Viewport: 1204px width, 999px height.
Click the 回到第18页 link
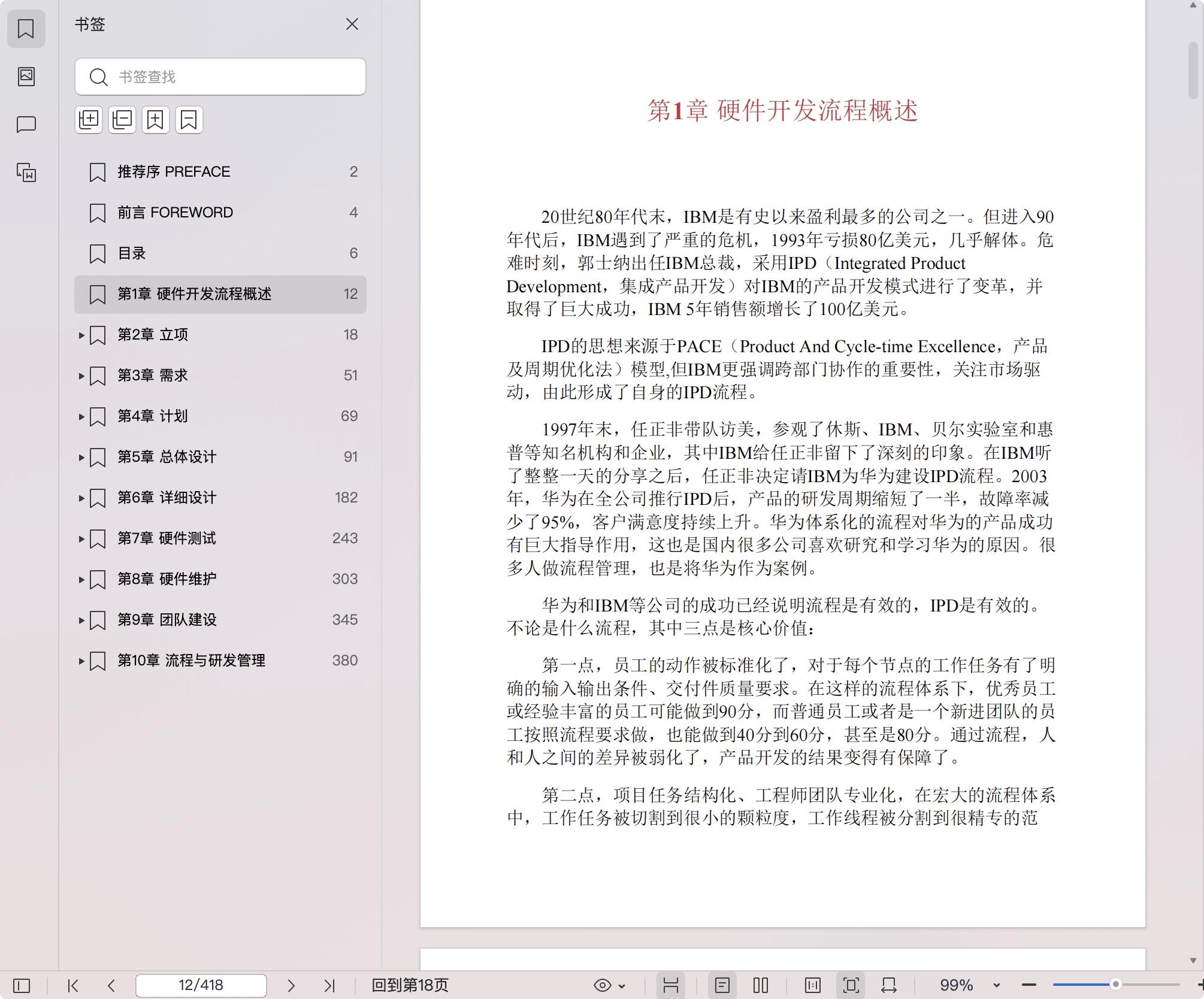pos(410,985)
